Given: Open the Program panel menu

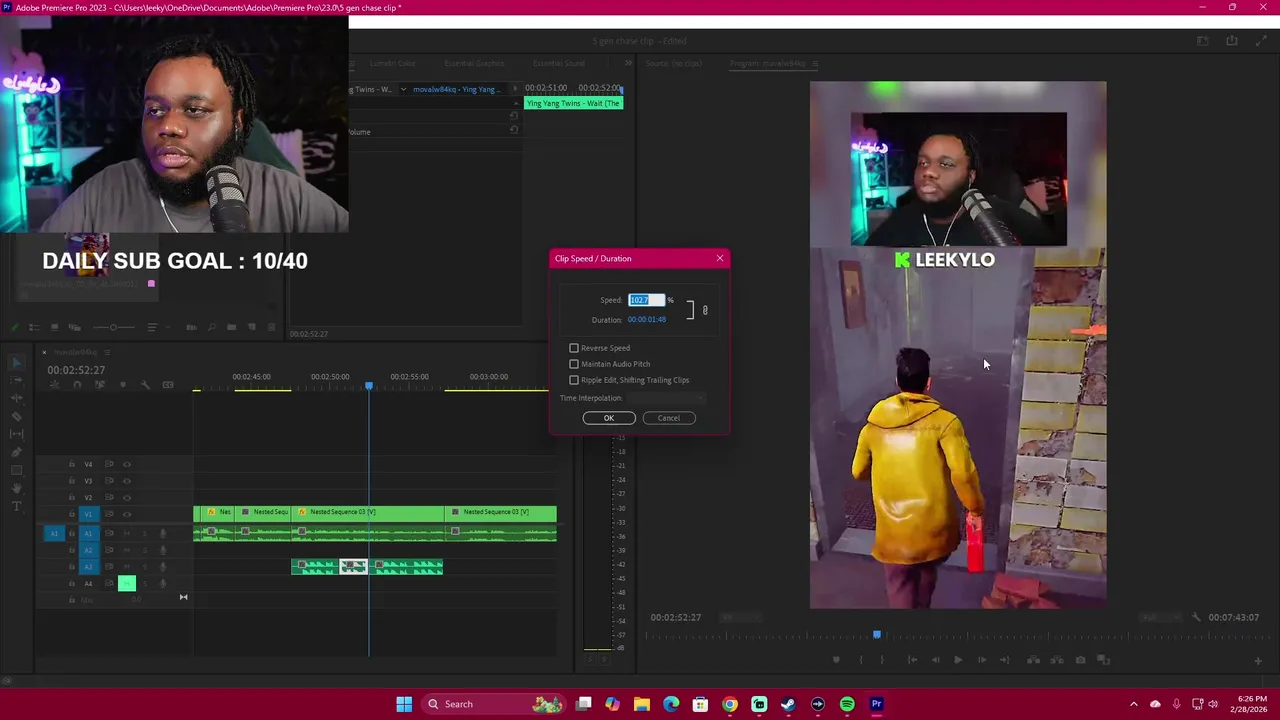Looking at the screenshot, I should click(x=814, y=63).
